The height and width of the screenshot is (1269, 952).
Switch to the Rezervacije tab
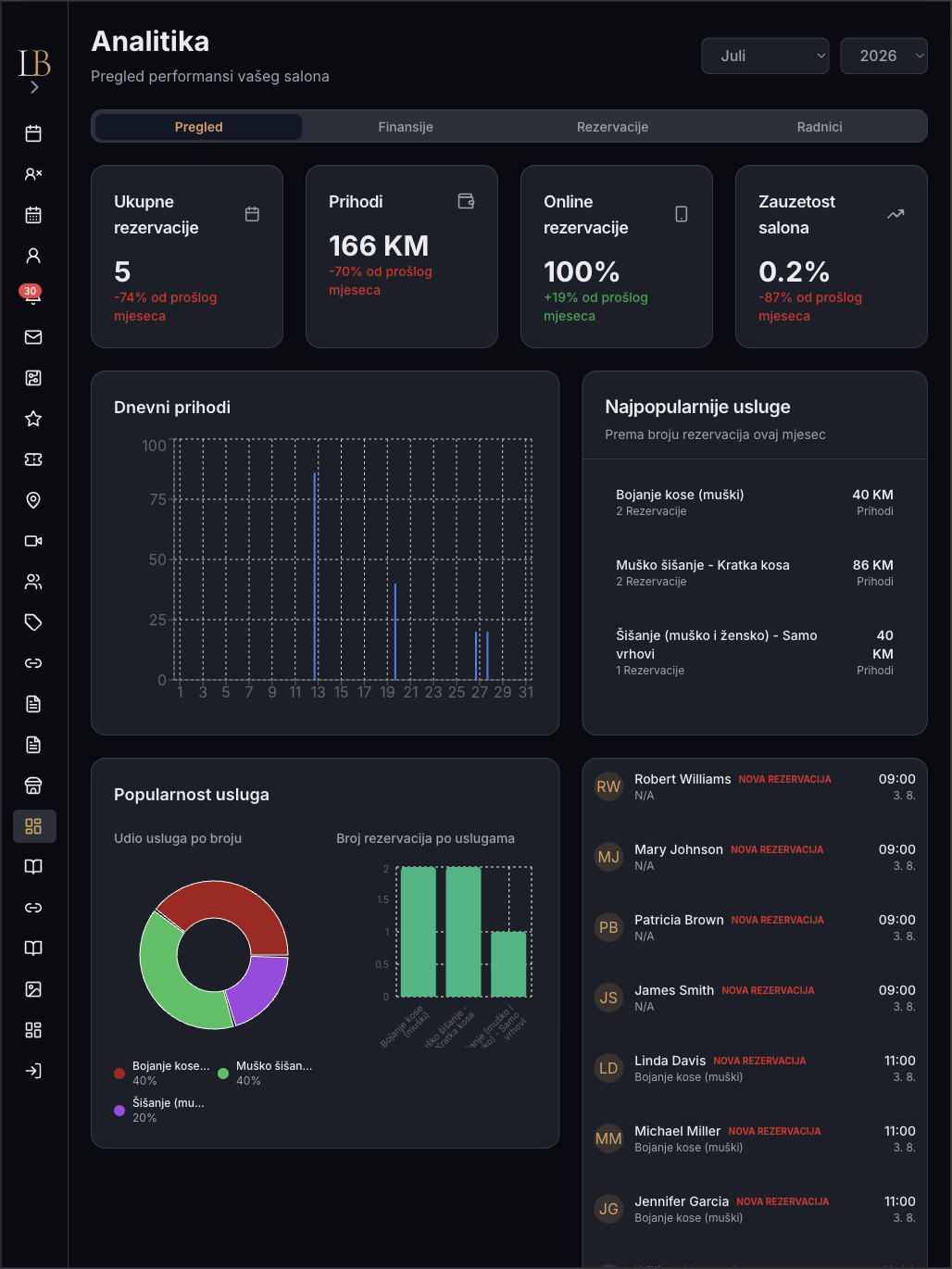tap(612, 127)
